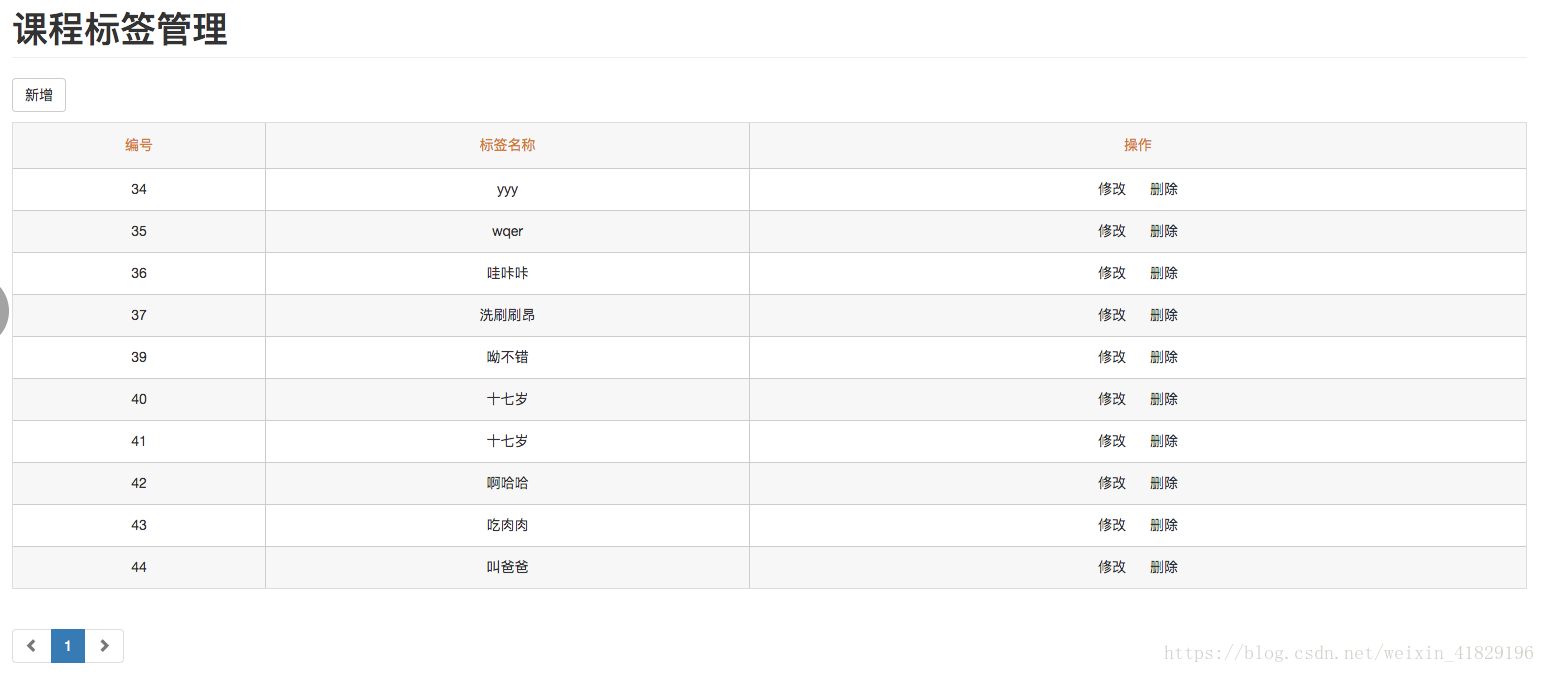This screenshot has height=673, width=1545.
Task: Click the tag name 洗刷刷昂
Action: tap(507, 315)
